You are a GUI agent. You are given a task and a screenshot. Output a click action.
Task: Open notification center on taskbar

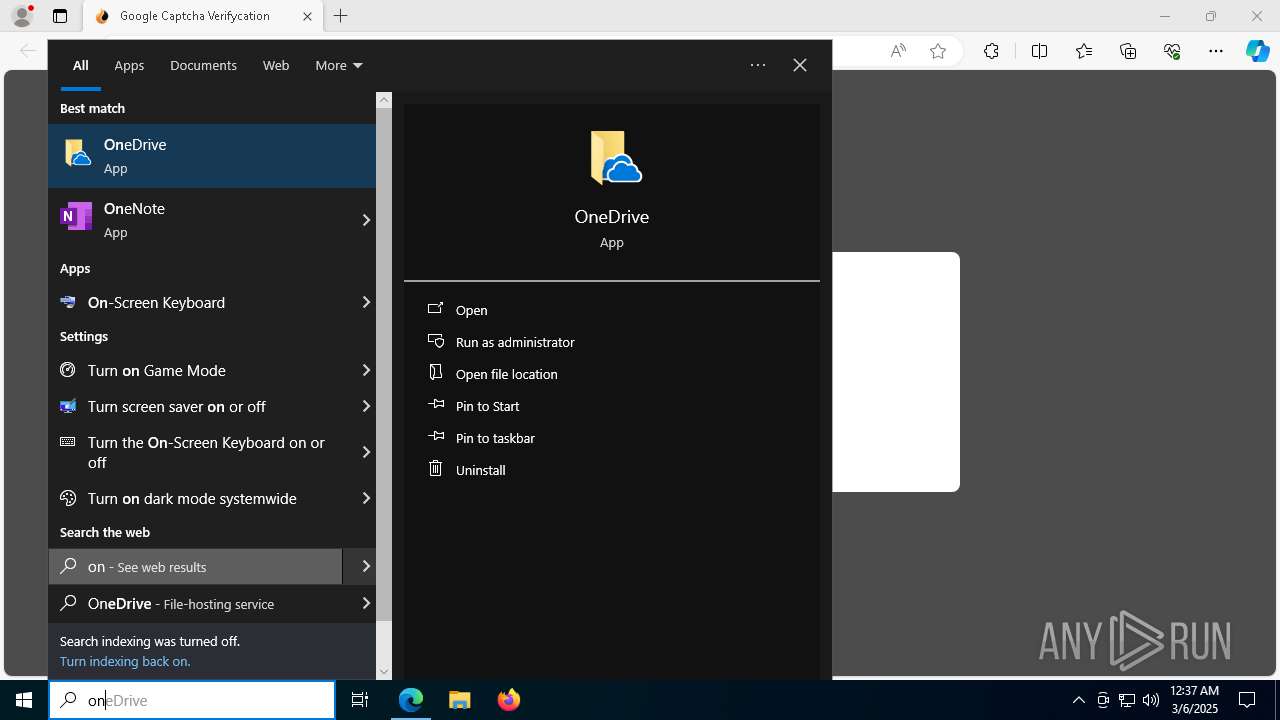click(1247, 700)
